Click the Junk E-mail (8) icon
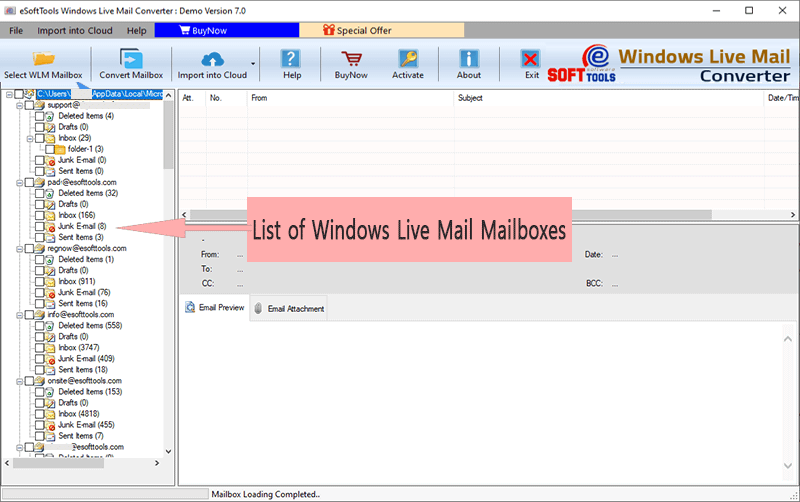Image resolution: width=800 pixels, height=502 pixels. [x=50, y=227]
